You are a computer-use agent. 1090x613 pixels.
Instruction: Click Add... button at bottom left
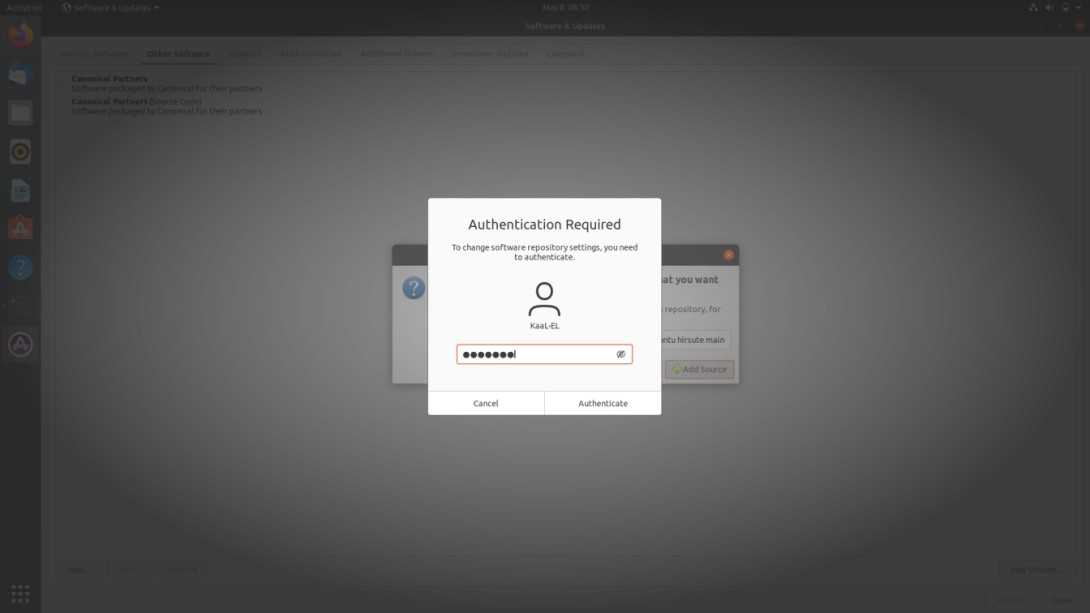click(x=79, y=570)
